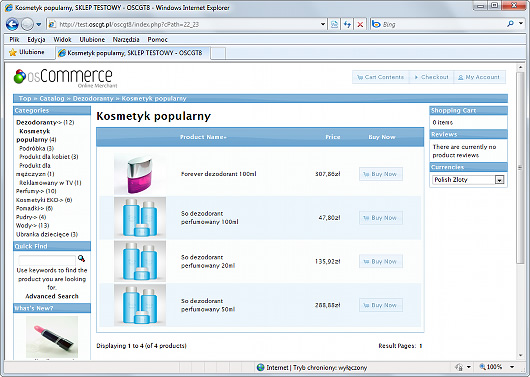The height and width of the screenshot is (377, 530).
Task: Open the zoom level 100% dropdown
Action: coord(512,367)
